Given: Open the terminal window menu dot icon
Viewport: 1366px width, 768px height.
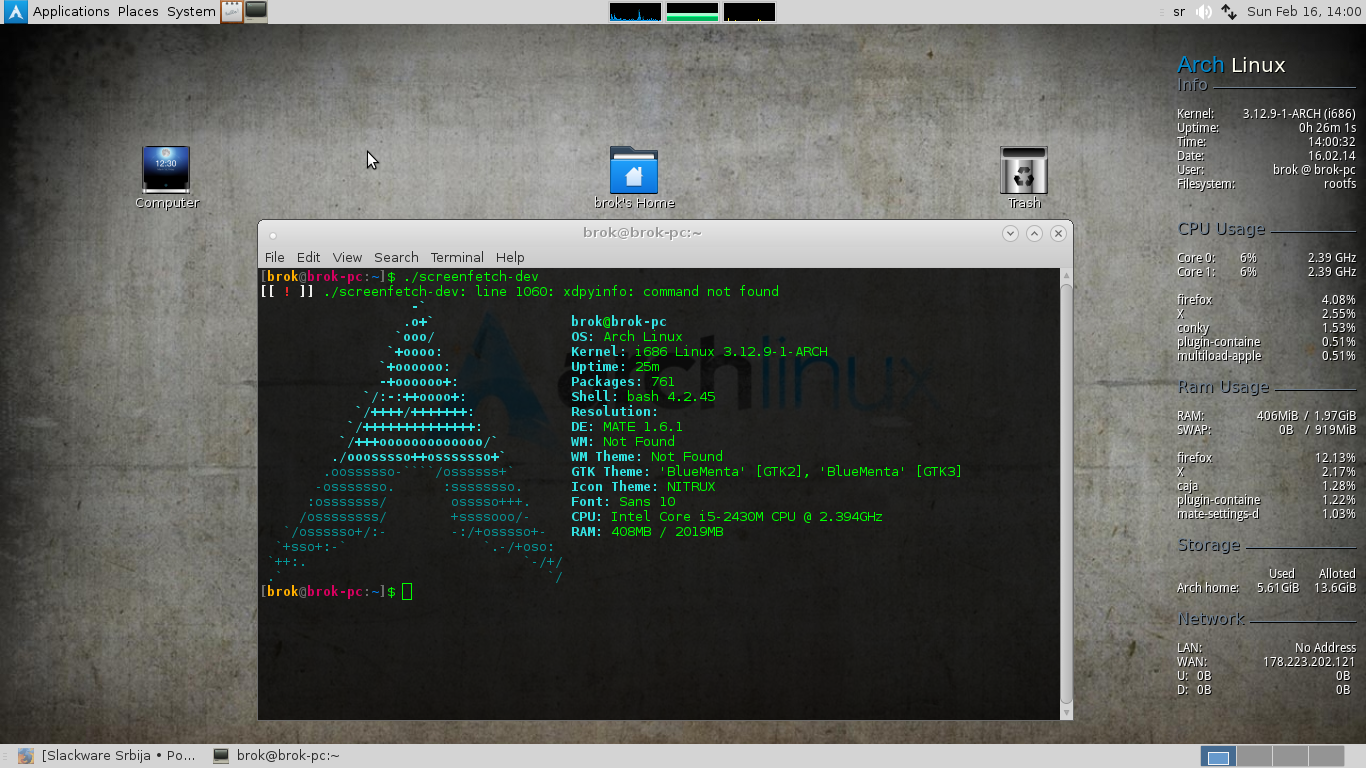Looking at the screenshot, I should tap(272, 236).
